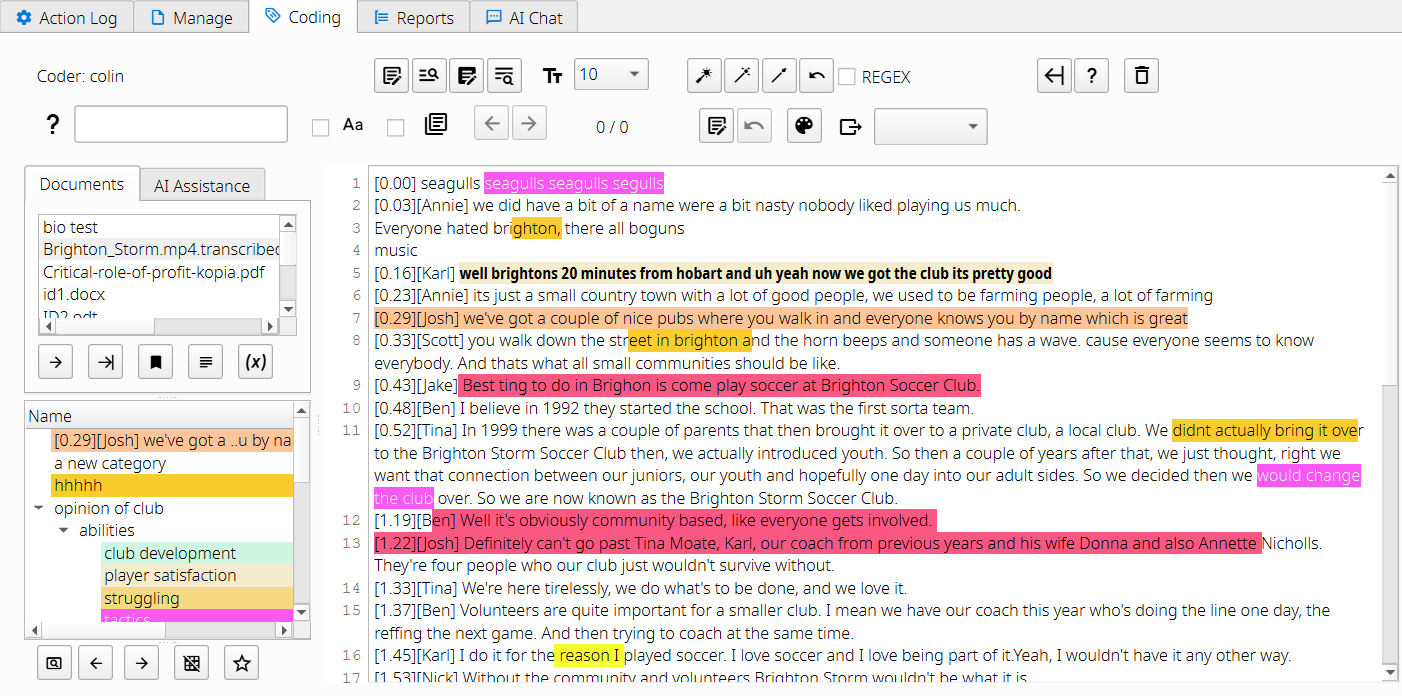Click the bookmark icon under the file list
The height and width of the screenshot is (696, 1402).
point(155,362)
